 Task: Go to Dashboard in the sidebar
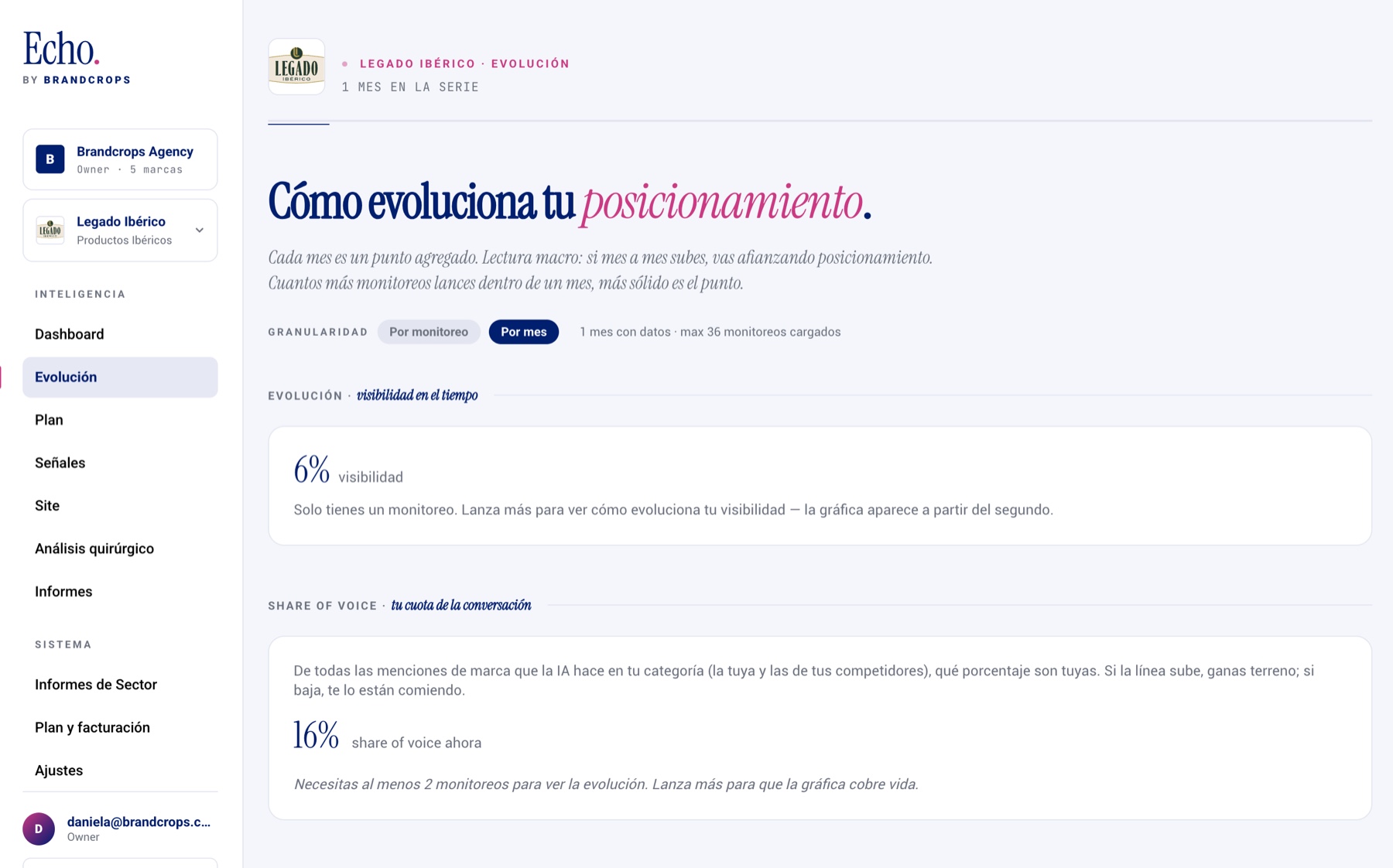[120, 334]
